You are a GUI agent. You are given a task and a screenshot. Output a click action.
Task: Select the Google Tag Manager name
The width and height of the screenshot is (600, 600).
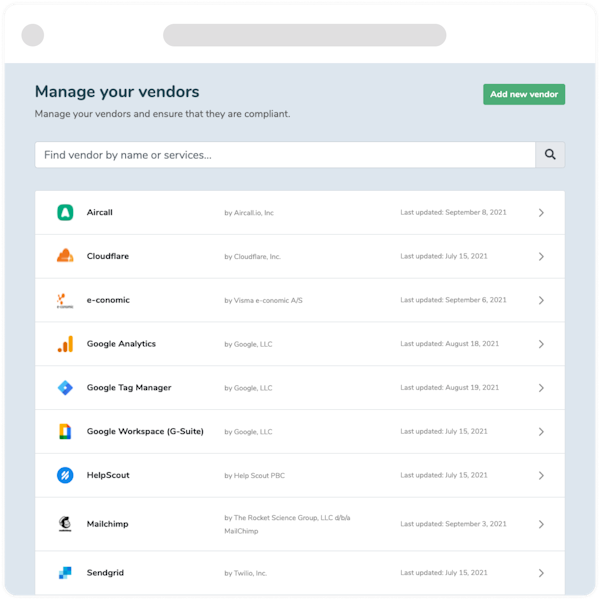[x=129, y=388]
